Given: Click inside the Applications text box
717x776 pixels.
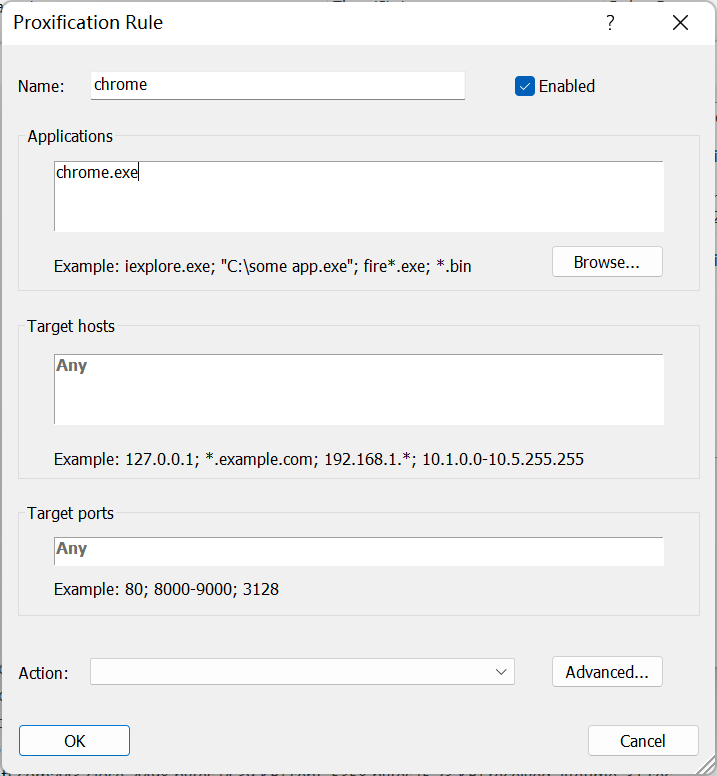Looking at the screenshot, I should (x=359, y=196).
